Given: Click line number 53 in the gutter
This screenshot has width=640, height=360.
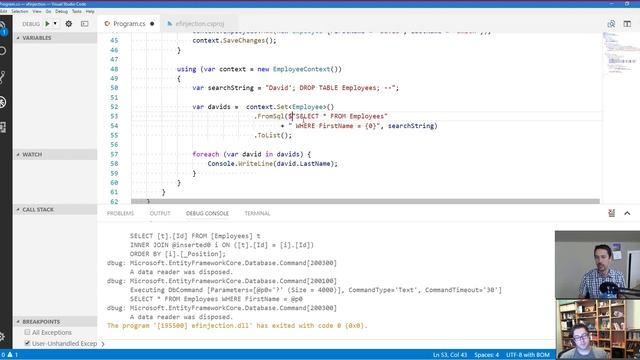Looking at the screenshot, I should (x=114, y=116).
